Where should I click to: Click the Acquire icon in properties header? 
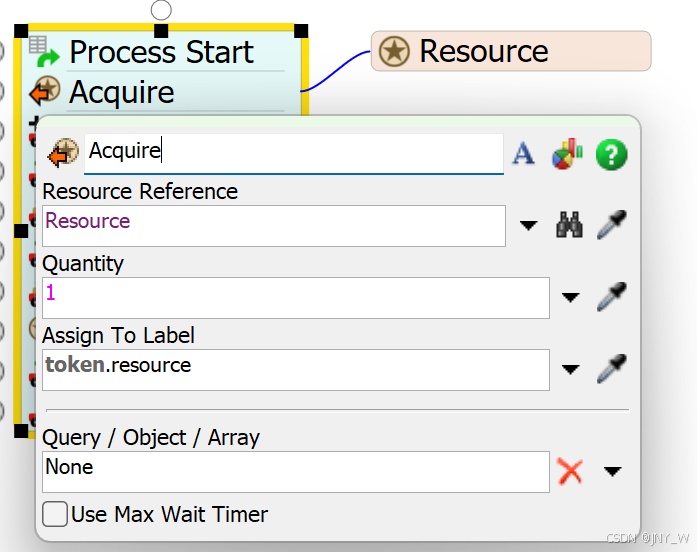[62, 153]
